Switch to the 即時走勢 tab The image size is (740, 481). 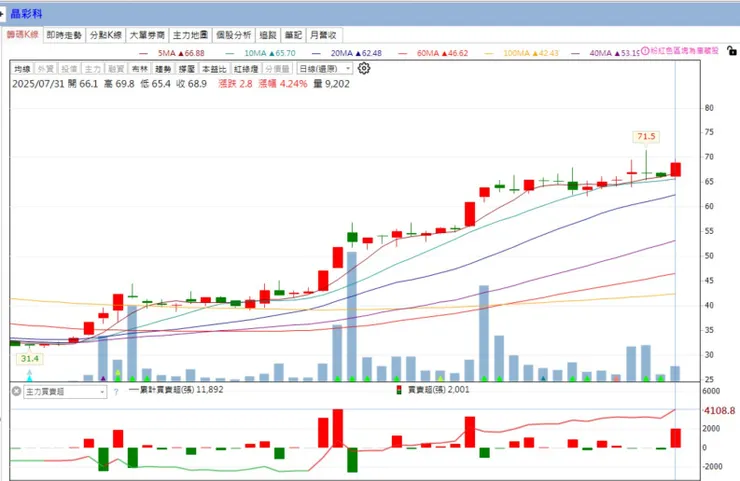click(64, 35)
